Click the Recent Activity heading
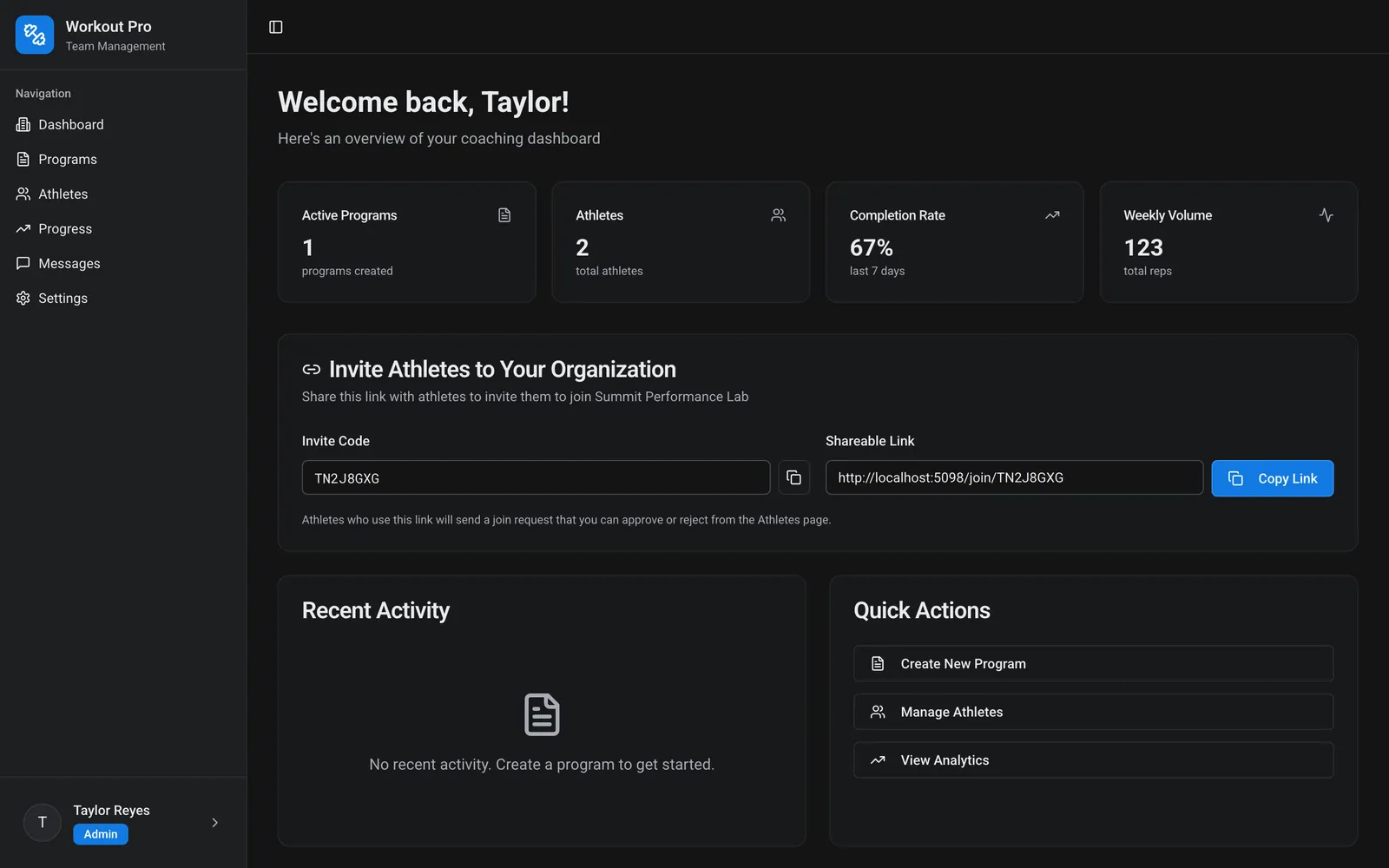This screenshot has height=868, width=1389. (376, 611)
